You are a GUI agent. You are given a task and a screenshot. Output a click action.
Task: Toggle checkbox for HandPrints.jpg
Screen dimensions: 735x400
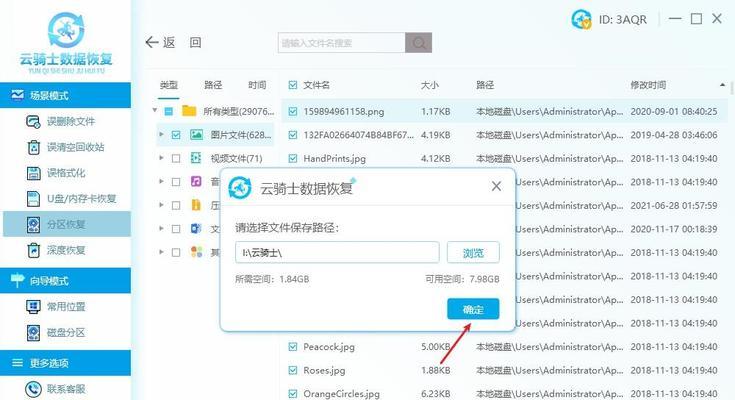click(293, 158)
